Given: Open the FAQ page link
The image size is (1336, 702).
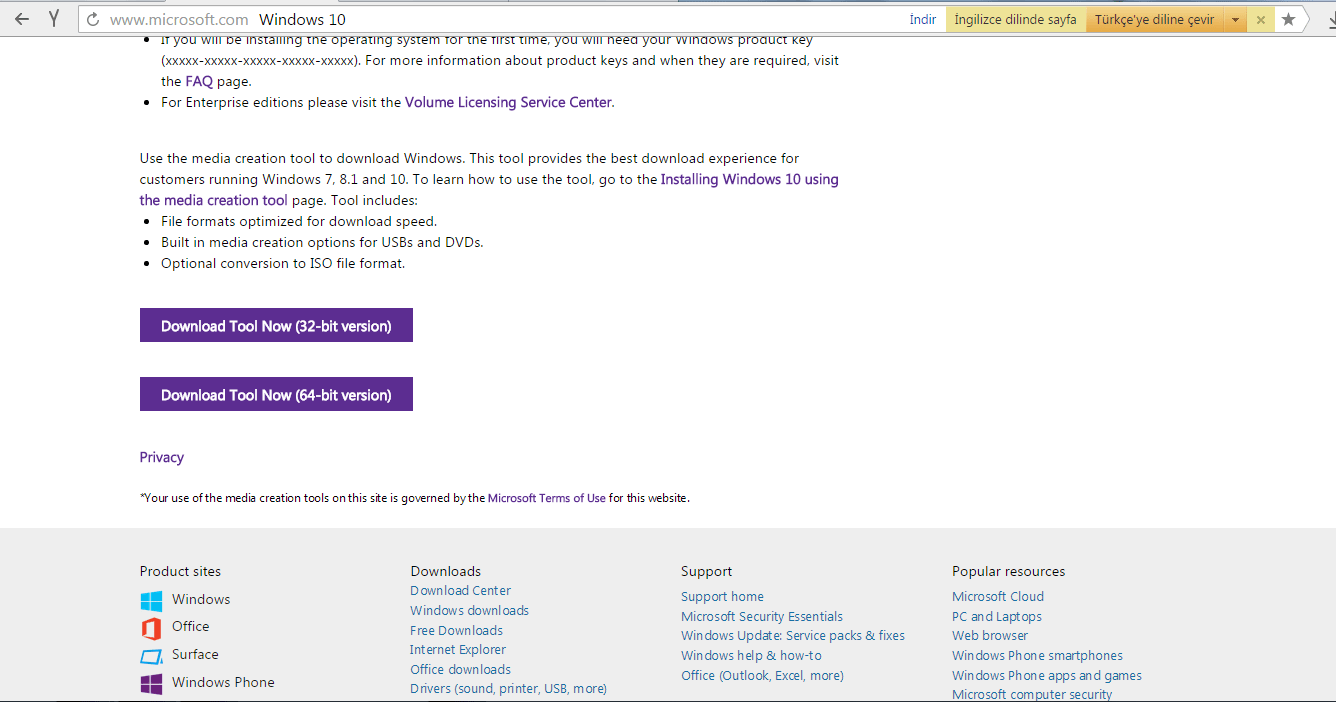Looking at the screenshot, I should click(199, 81).
